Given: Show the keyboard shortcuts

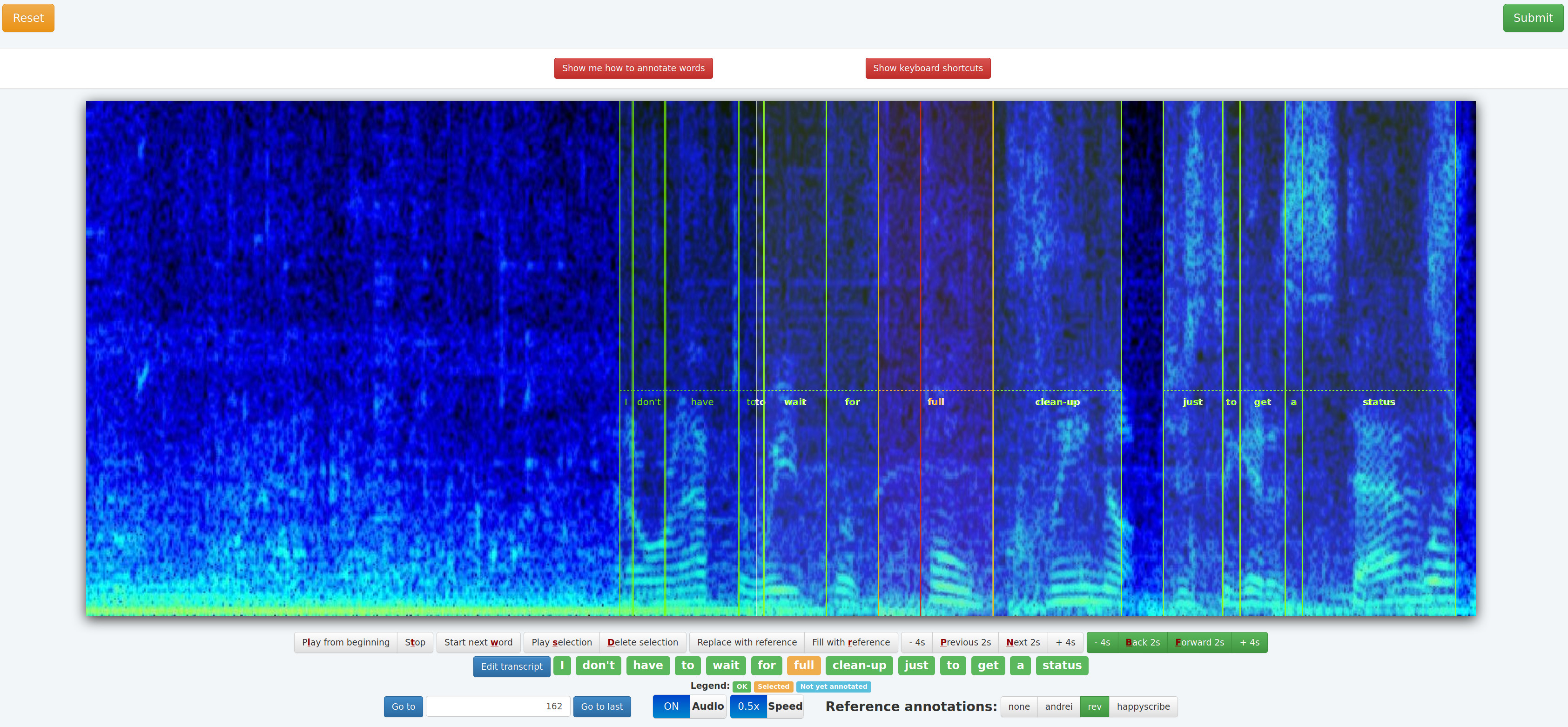Looking at the screenshot, I should point(928,68).
